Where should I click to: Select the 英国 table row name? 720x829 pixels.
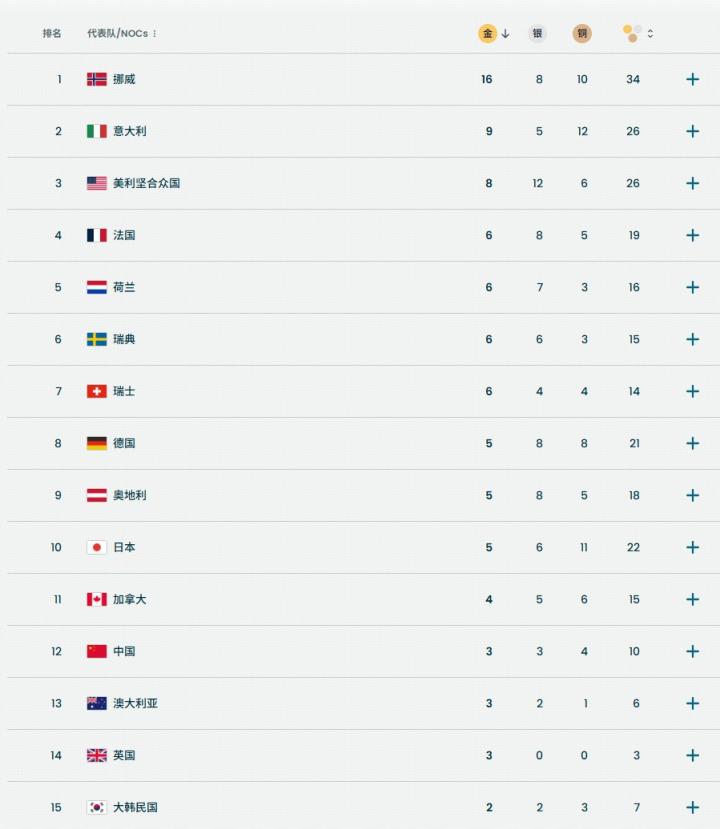point(124,755)
